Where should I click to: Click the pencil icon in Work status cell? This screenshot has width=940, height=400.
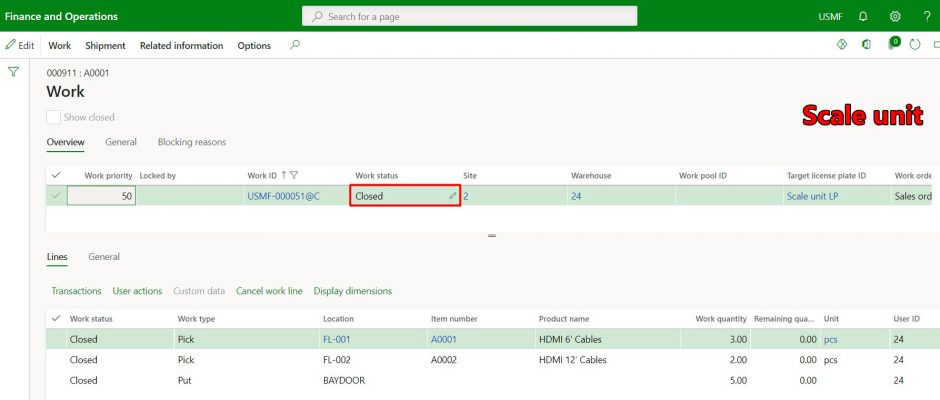tap(453, 196)
